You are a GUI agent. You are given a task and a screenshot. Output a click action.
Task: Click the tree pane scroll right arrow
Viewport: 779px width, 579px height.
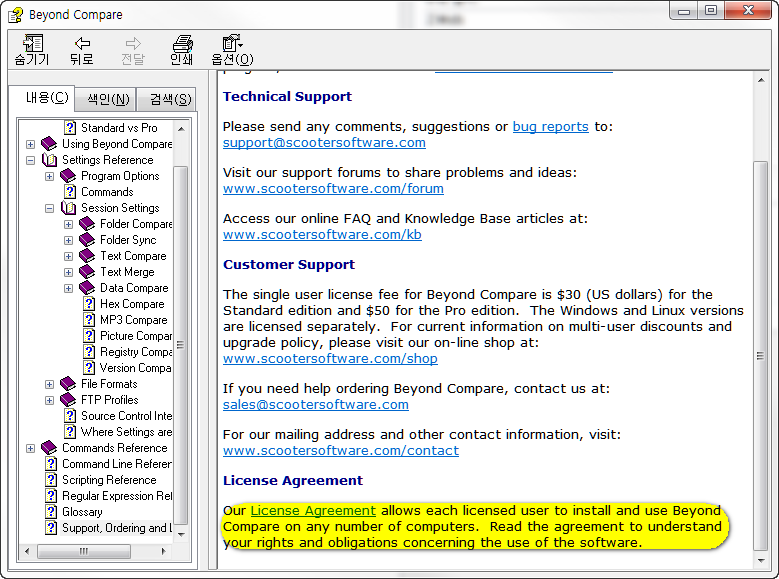(164, 551)
